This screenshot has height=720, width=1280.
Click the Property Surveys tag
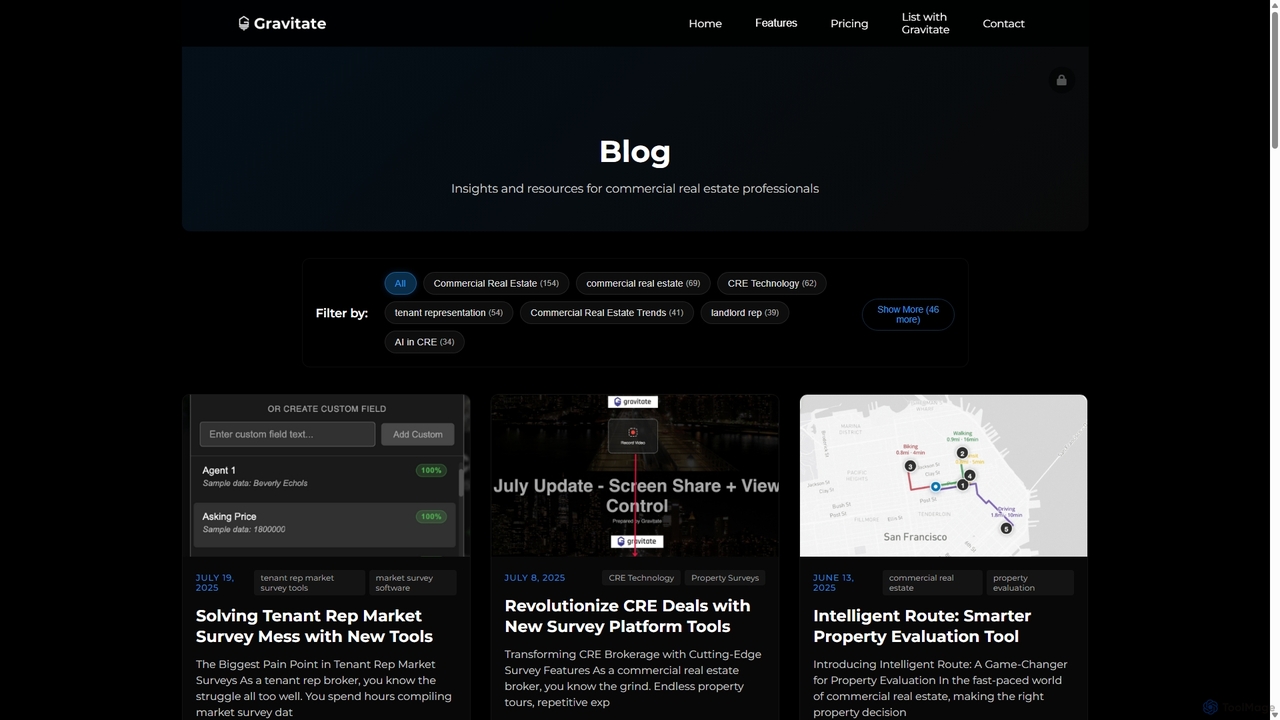click(725, 578)
